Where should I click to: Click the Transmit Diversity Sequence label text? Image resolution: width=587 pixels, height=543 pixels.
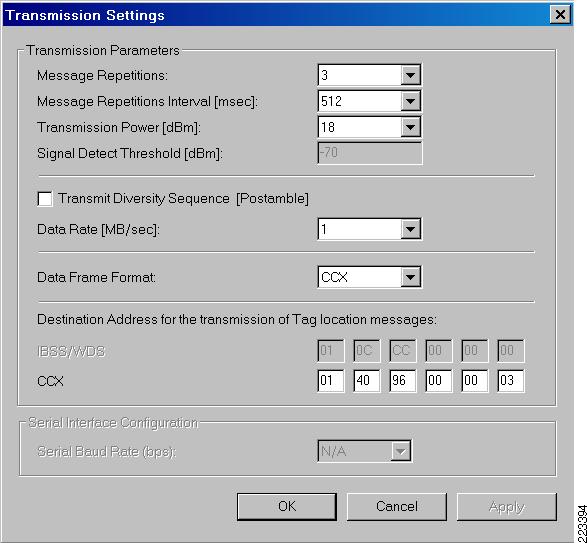[183, 198]
